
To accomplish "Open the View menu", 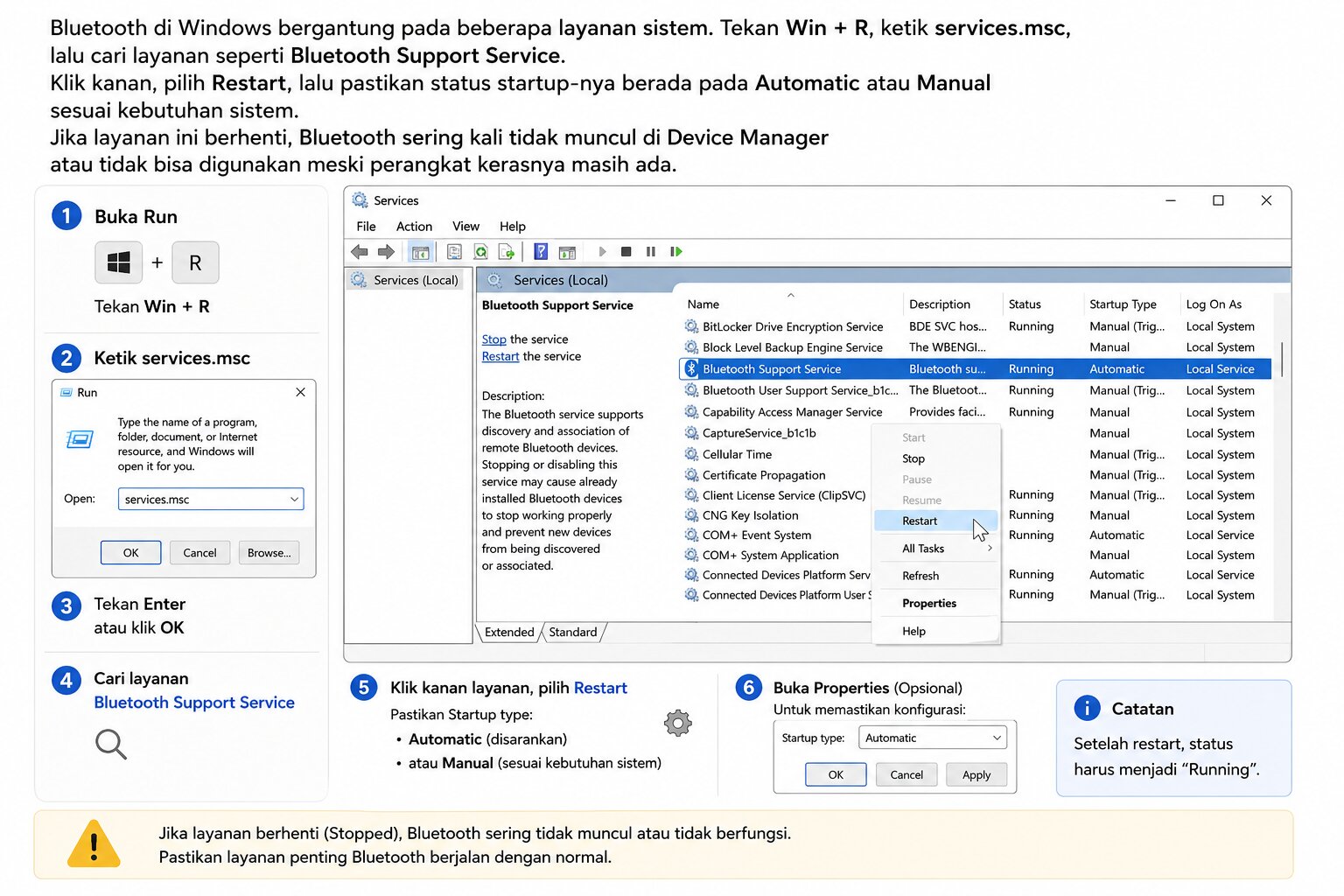I will tap(465, 227).
